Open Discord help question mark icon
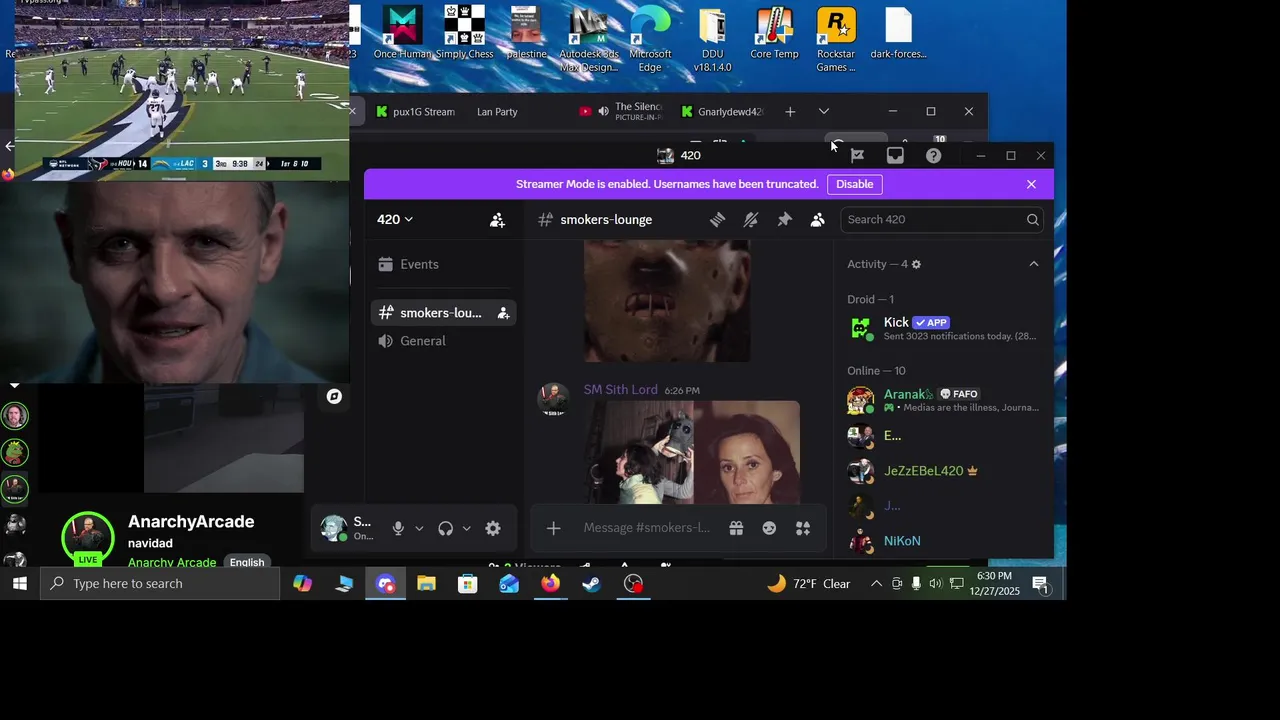1280x720 pixels. pyautogui.click(x=933, y=156)
